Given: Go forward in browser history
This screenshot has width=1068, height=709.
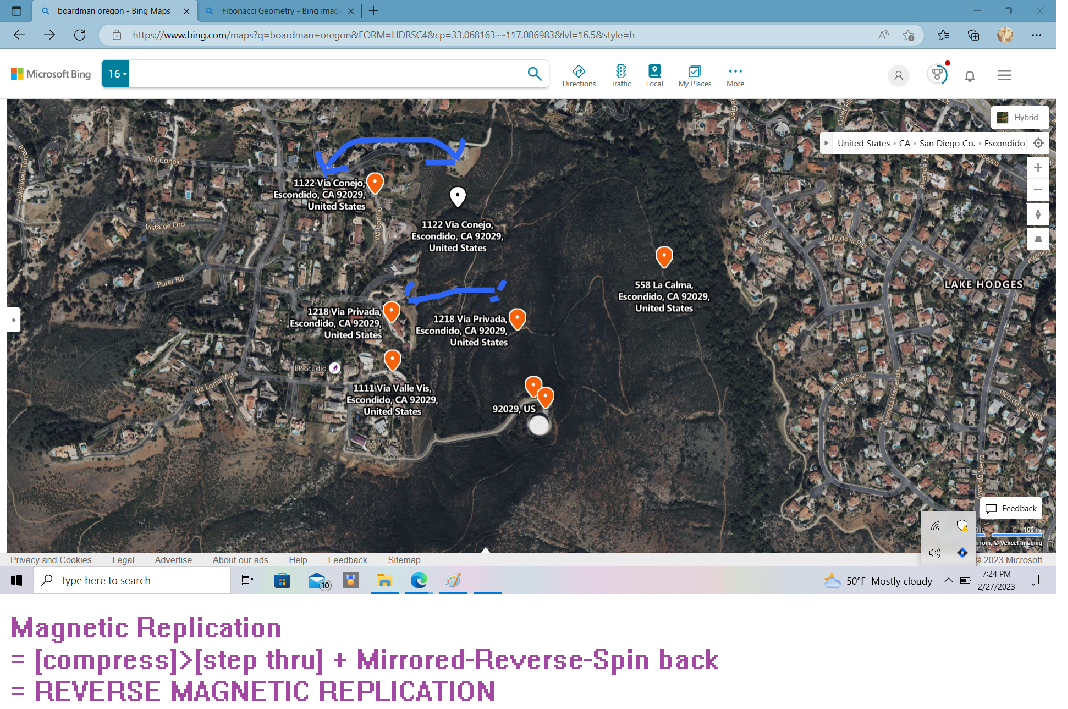Looking at the screenshot, I should (49, 35).
